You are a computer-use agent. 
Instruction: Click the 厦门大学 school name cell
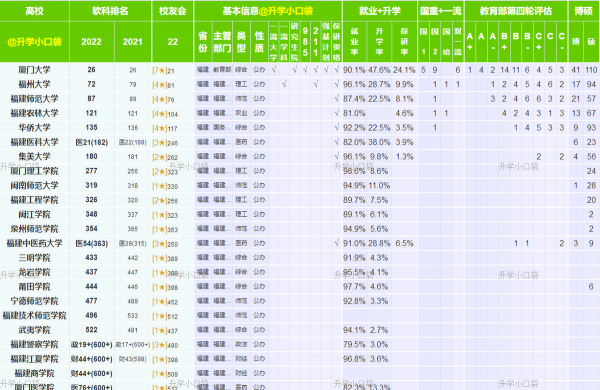[x=34, y=70]
